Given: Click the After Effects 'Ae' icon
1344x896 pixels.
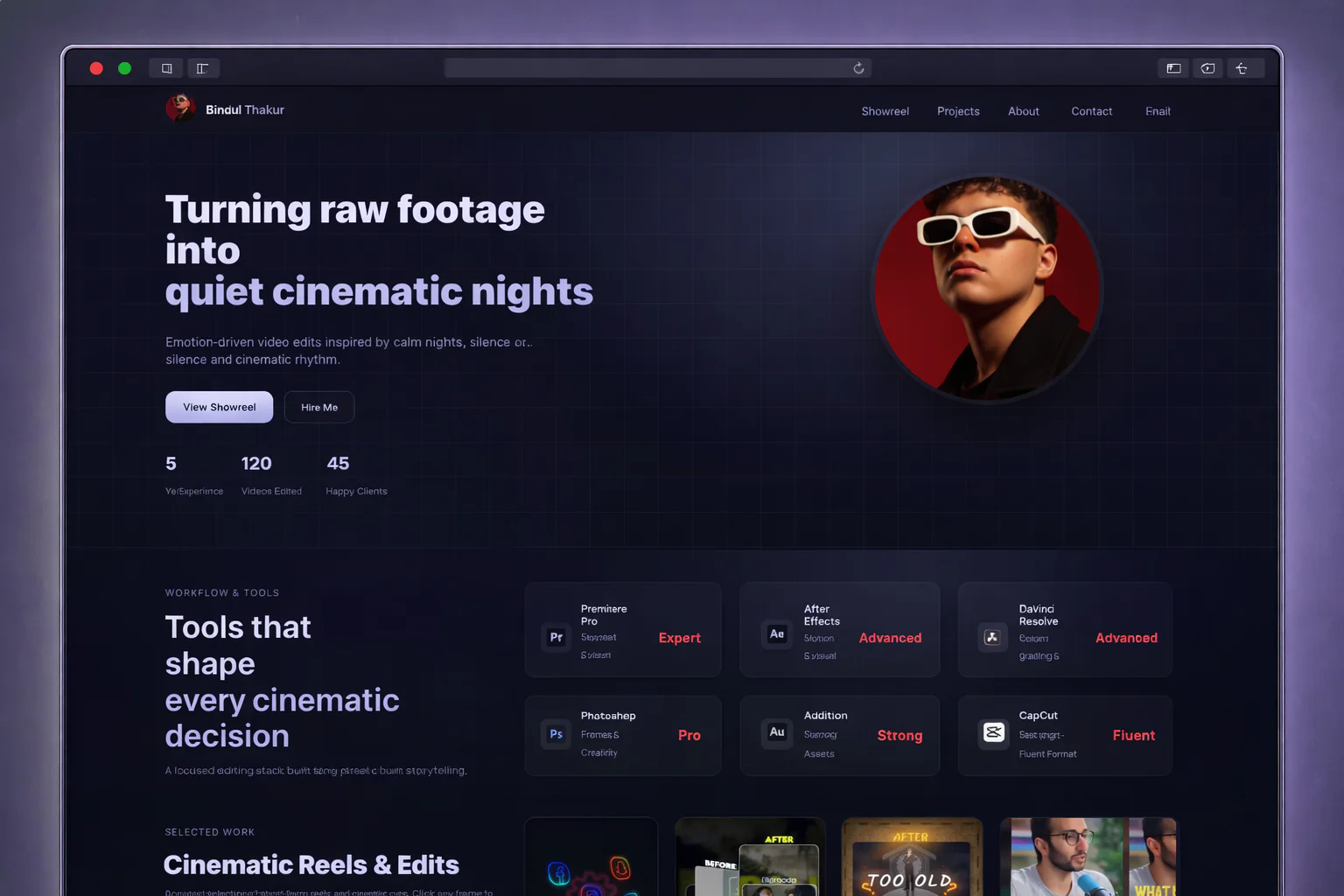Looking at the screenshot, I should click(776, 634).
